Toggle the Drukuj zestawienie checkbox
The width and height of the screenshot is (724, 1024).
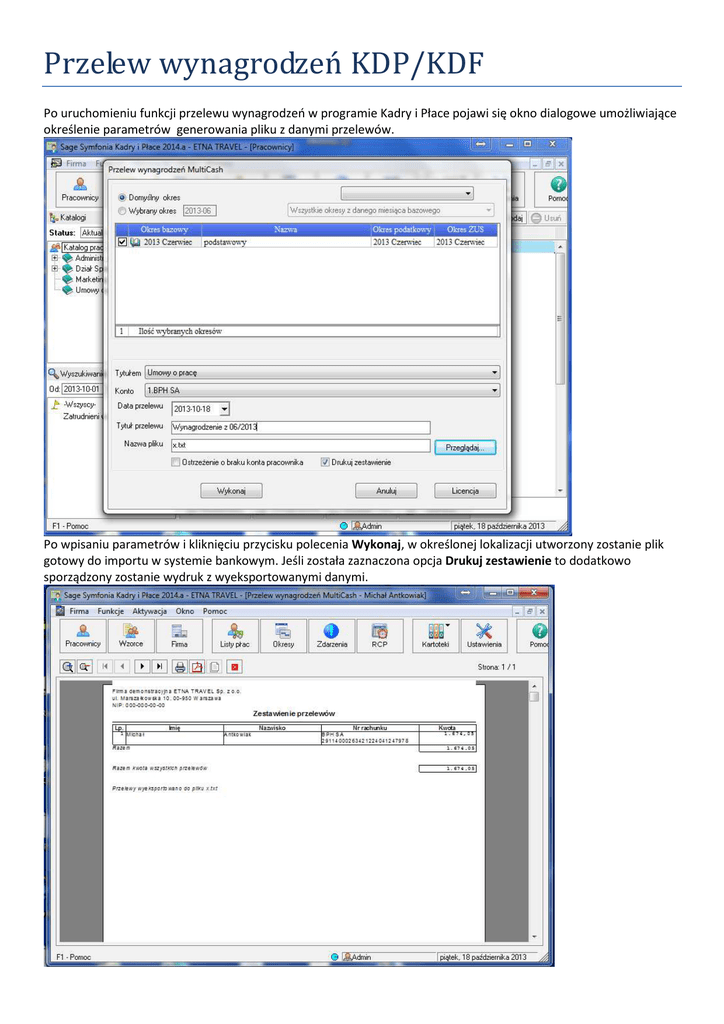click(325, 462)
